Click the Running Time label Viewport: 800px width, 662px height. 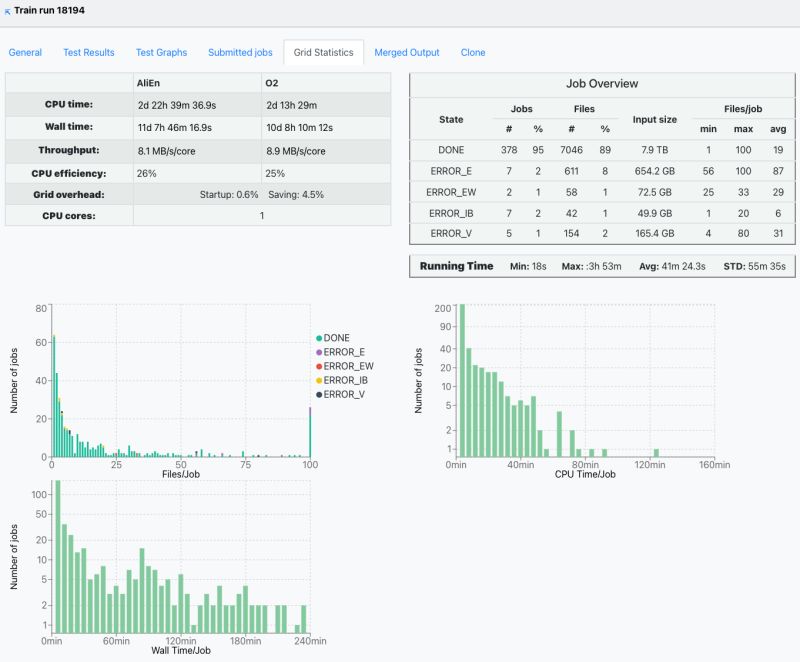(457, 266)
